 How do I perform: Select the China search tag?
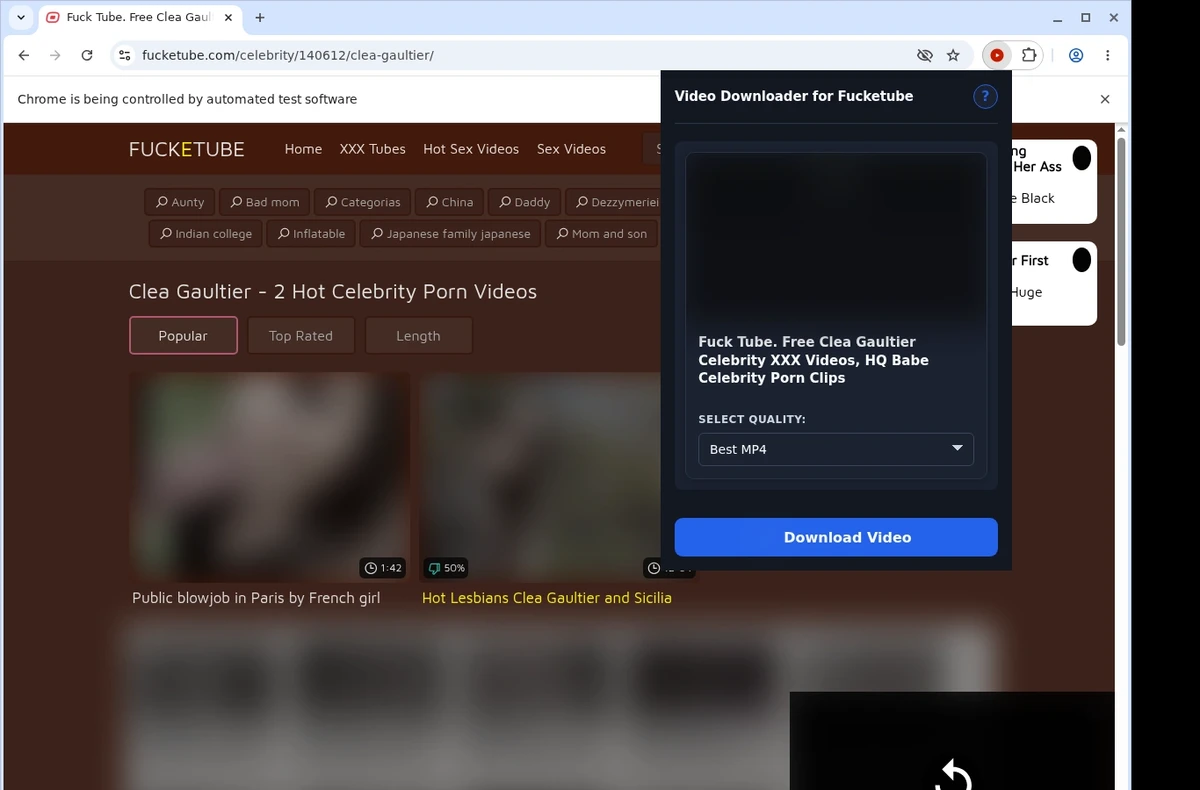coord(449,202)
